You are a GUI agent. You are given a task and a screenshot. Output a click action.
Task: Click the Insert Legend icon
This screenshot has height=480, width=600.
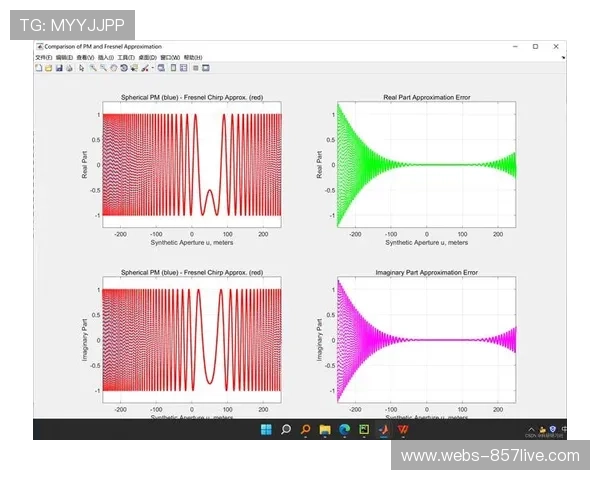pyautogui.click(x=183, y=67)
